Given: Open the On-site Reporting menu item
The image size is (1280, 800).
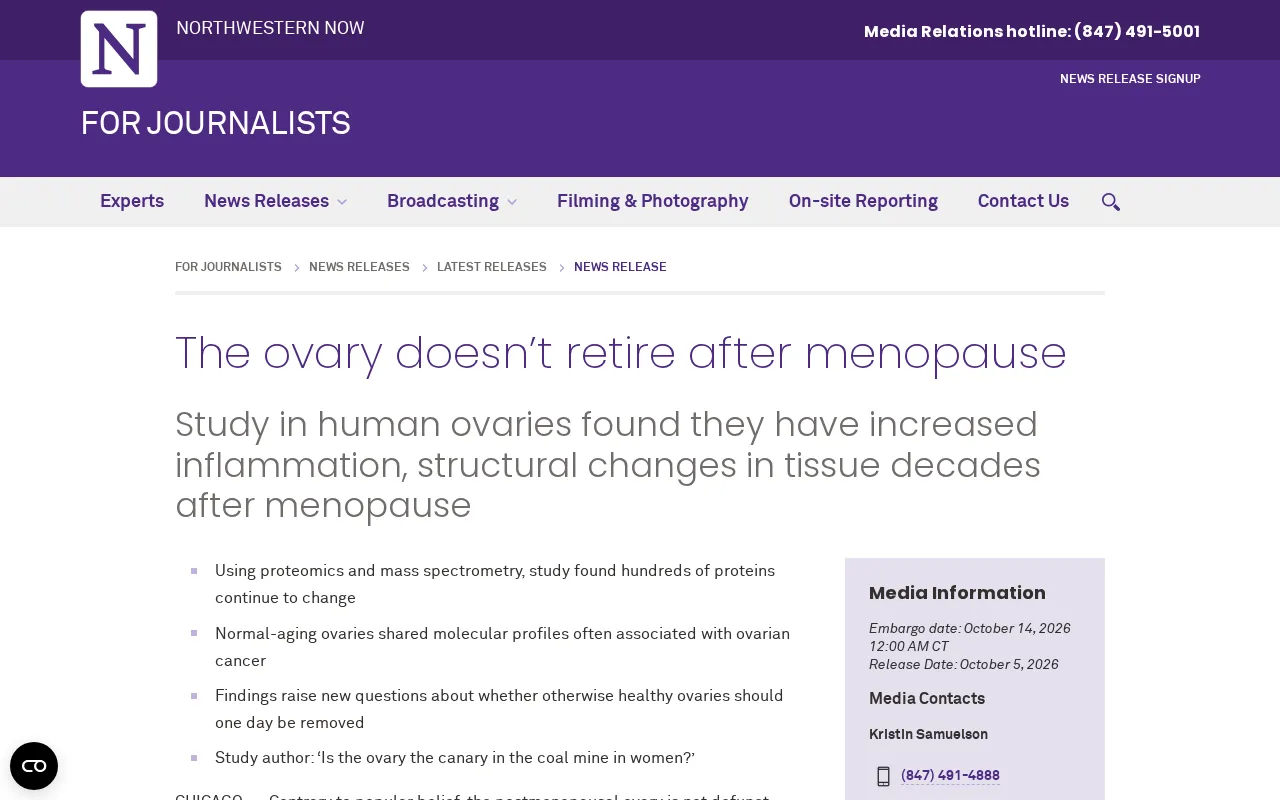Looking at the screenshot, I should (x=863, y=202).
